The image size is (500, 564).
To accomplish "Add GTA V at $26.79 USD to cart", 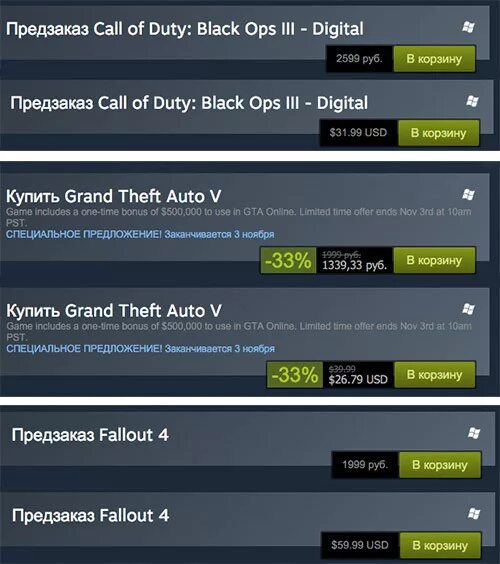I will point(435,375).
